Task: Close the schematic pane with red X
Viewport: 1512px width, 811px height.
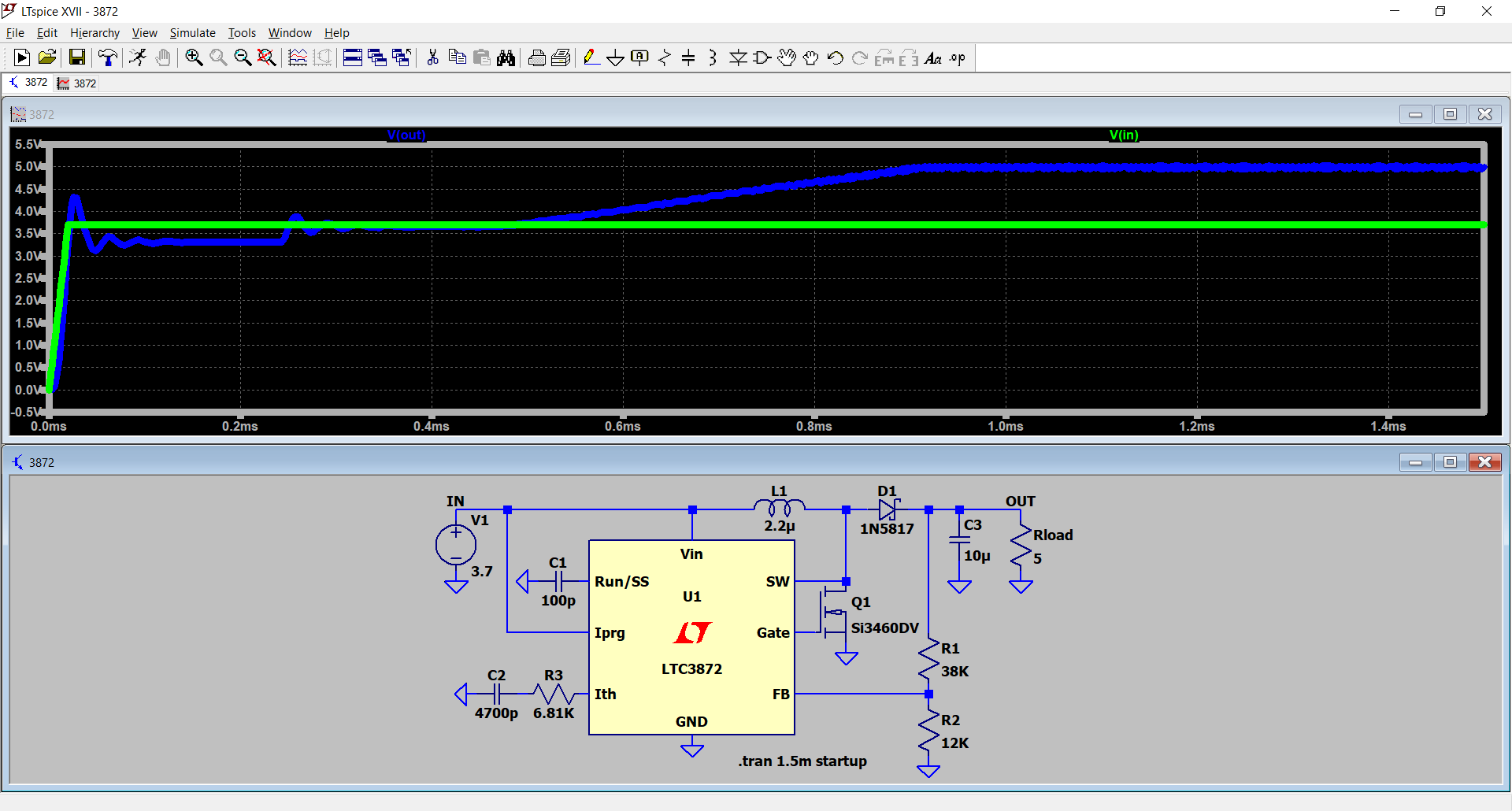Action: tap(1484, 462)
